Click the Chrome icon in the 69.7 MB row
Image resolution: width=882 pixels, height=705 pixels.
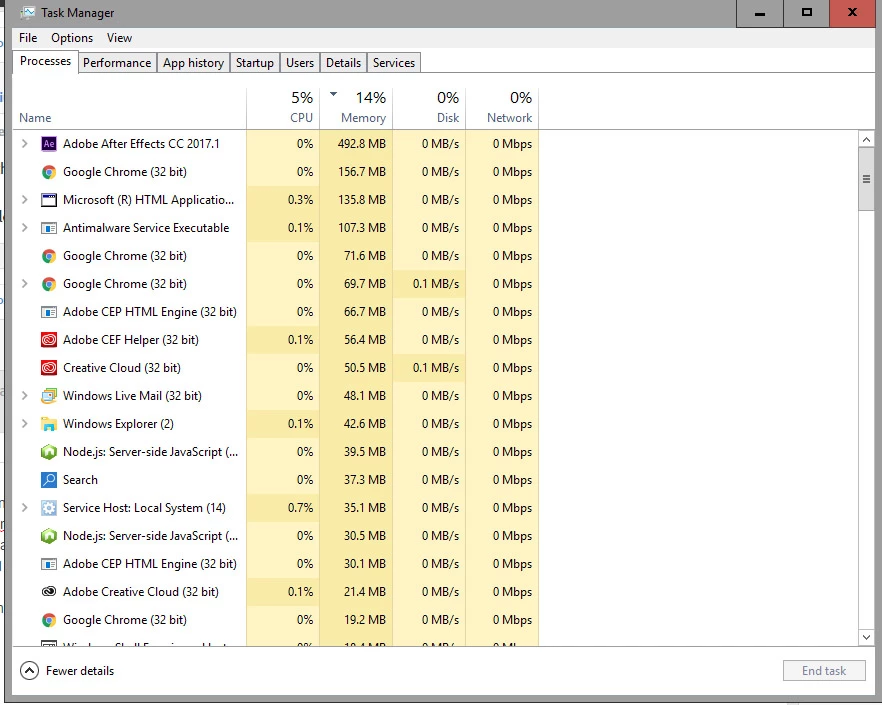[x=49, y=284]
